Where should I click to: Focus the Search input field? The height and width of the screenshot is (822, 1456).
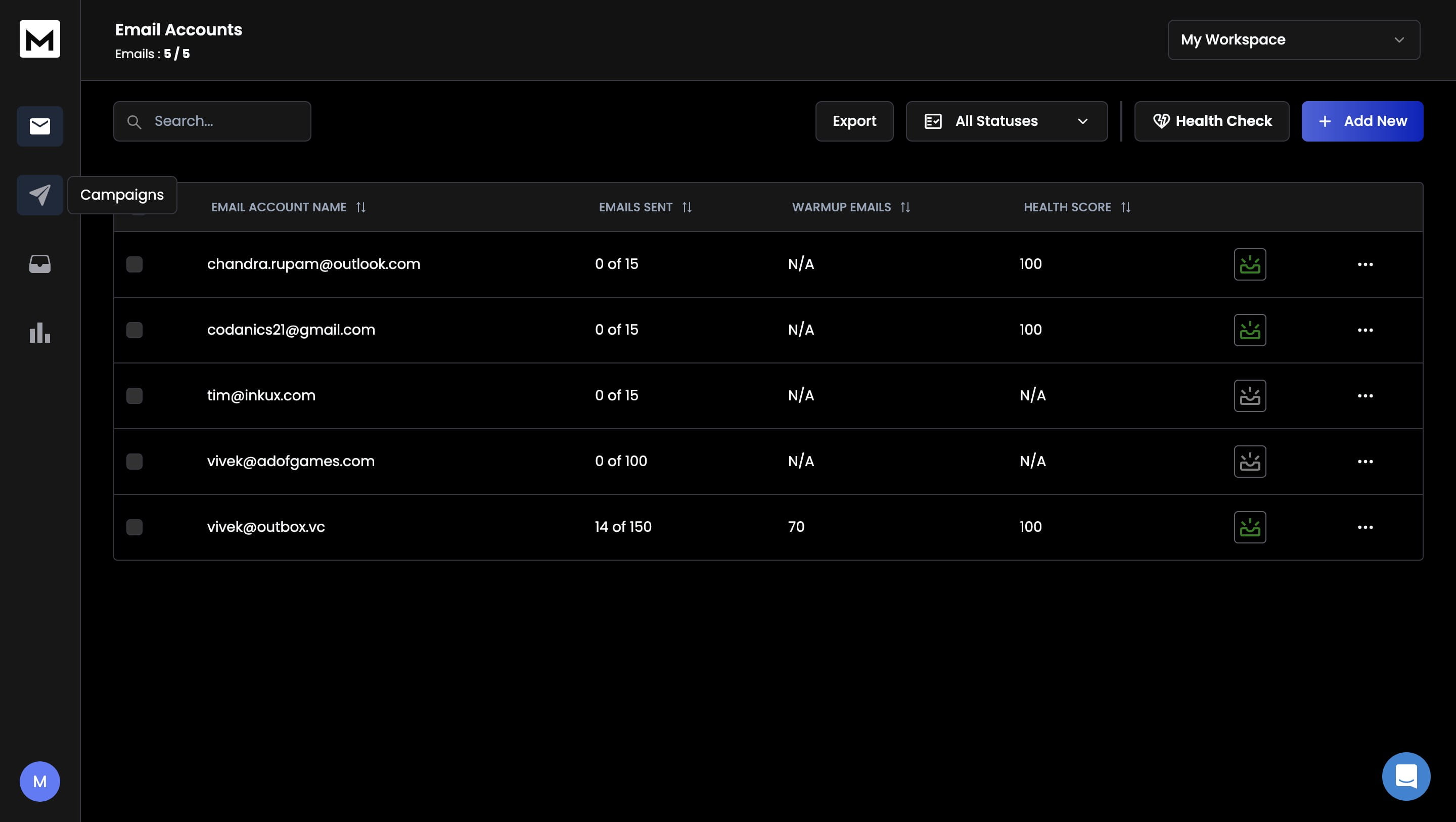[x=212, y=121]
